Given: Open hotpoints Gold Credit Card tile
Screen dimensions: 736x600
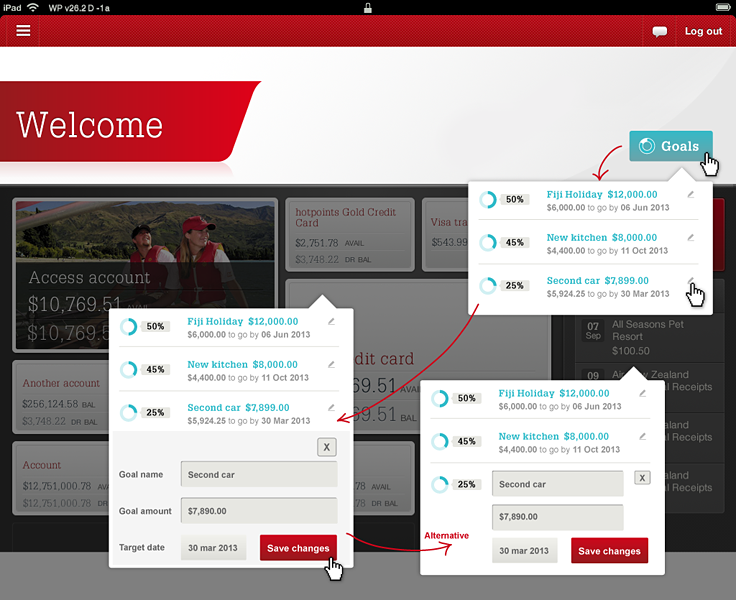Looking at the screenshot, I should 350,235.
